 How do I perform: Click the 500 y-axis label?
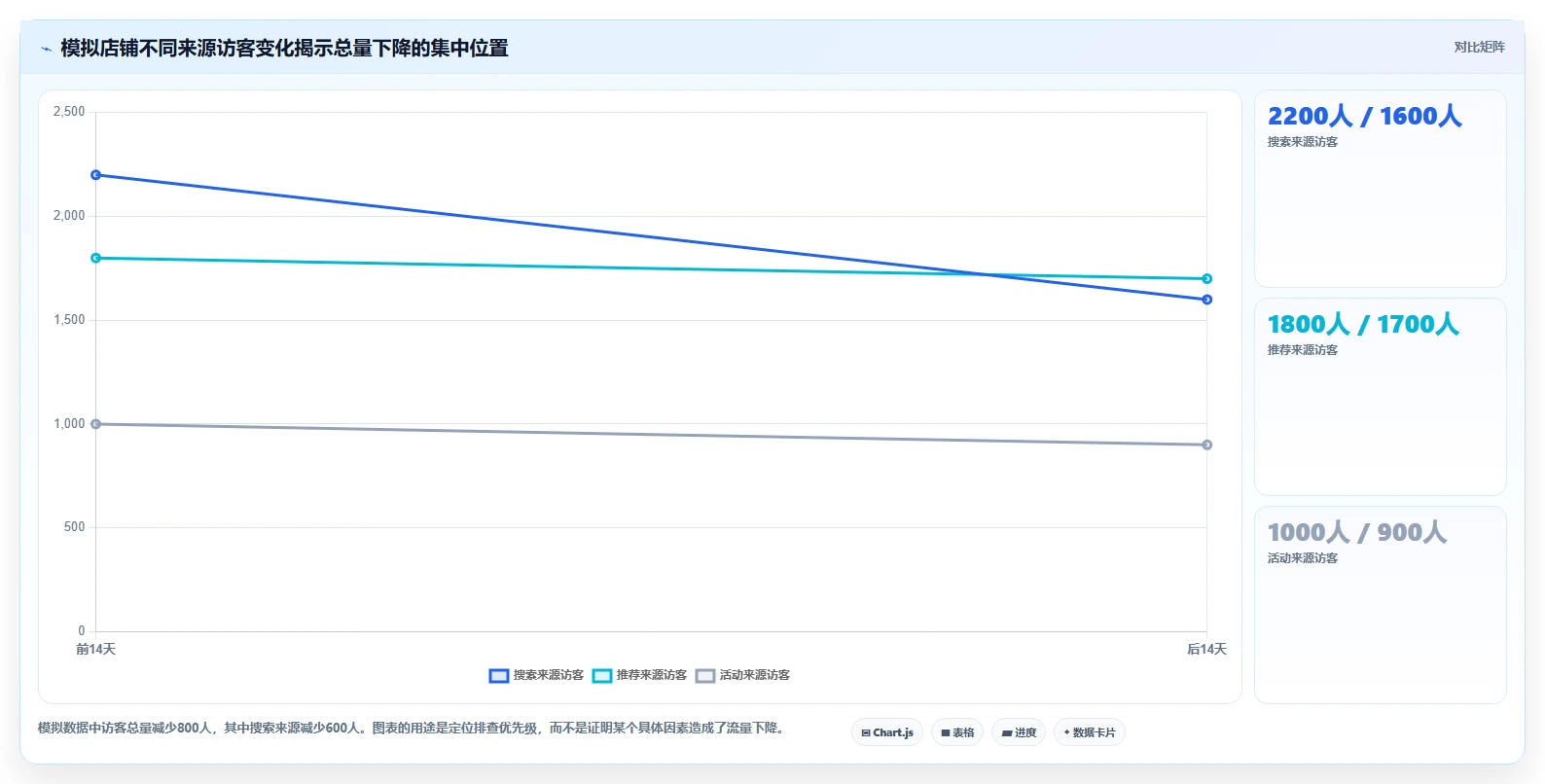point(75,527)
